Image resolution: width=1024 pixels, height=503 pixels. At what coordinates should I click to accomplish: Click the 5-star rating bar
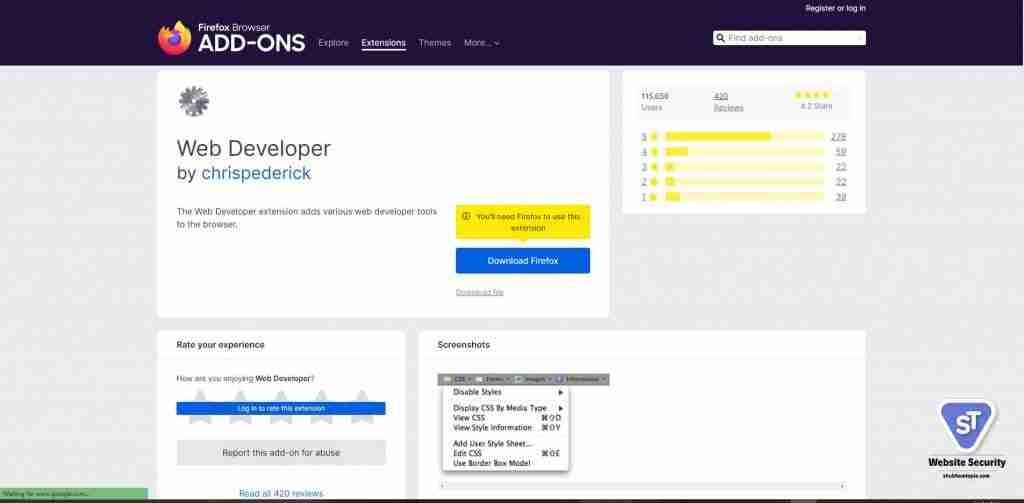point(744,137)
